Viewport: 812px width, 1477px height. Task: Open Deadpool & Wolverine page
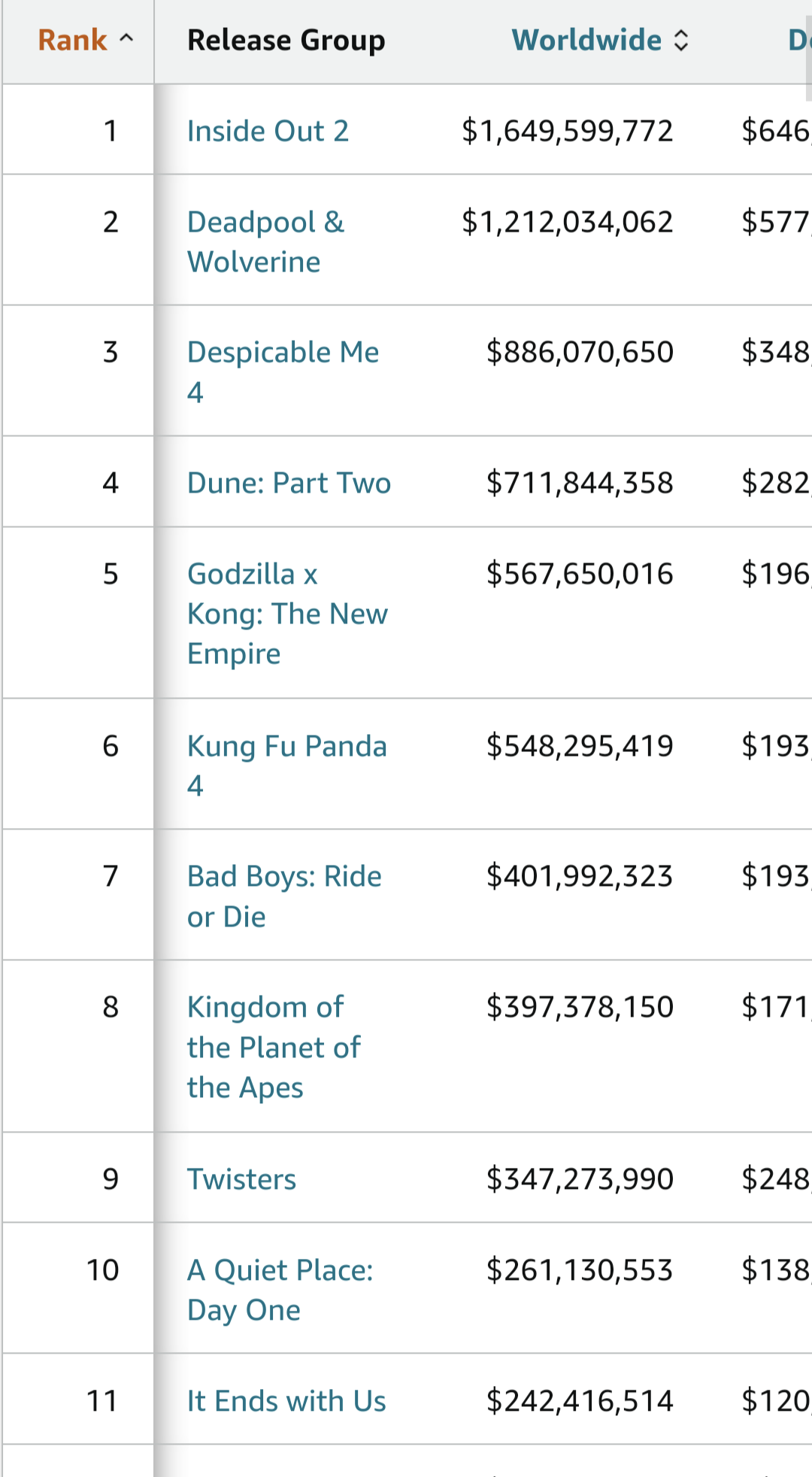coord(265,241)
